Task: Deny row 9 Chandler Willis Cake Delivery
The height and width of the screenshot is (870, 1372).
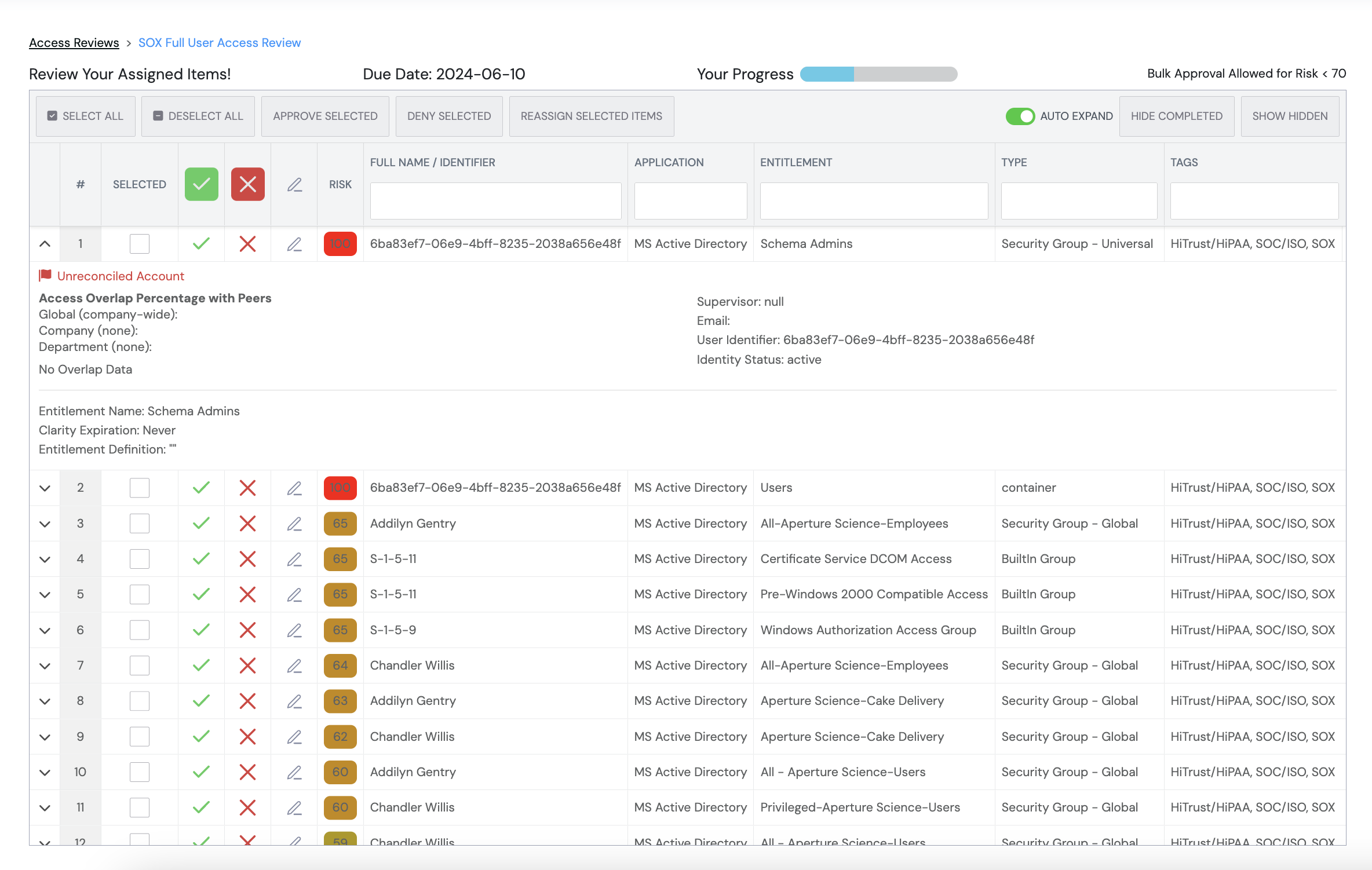Action: [x=247, y=737]
